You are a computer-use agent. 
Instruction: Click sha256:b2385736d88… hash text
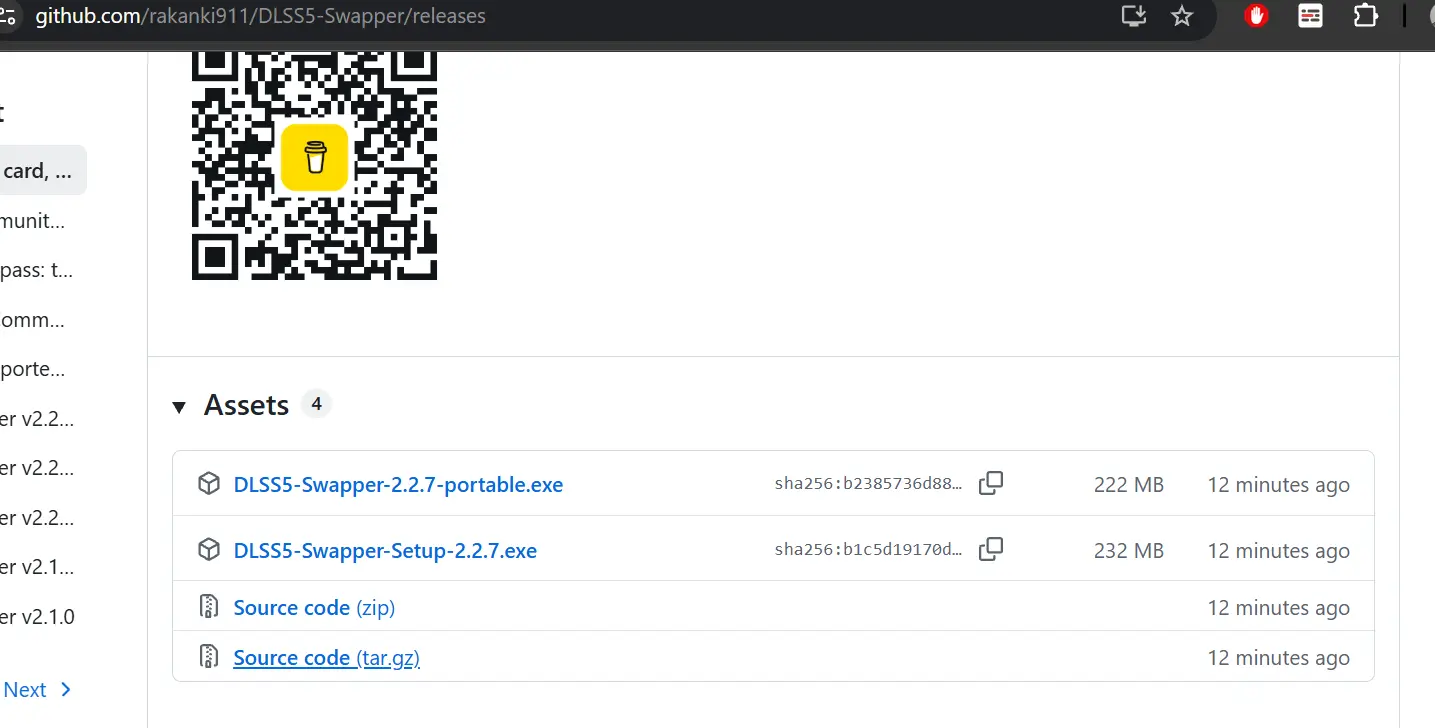[x=868, y=485]
